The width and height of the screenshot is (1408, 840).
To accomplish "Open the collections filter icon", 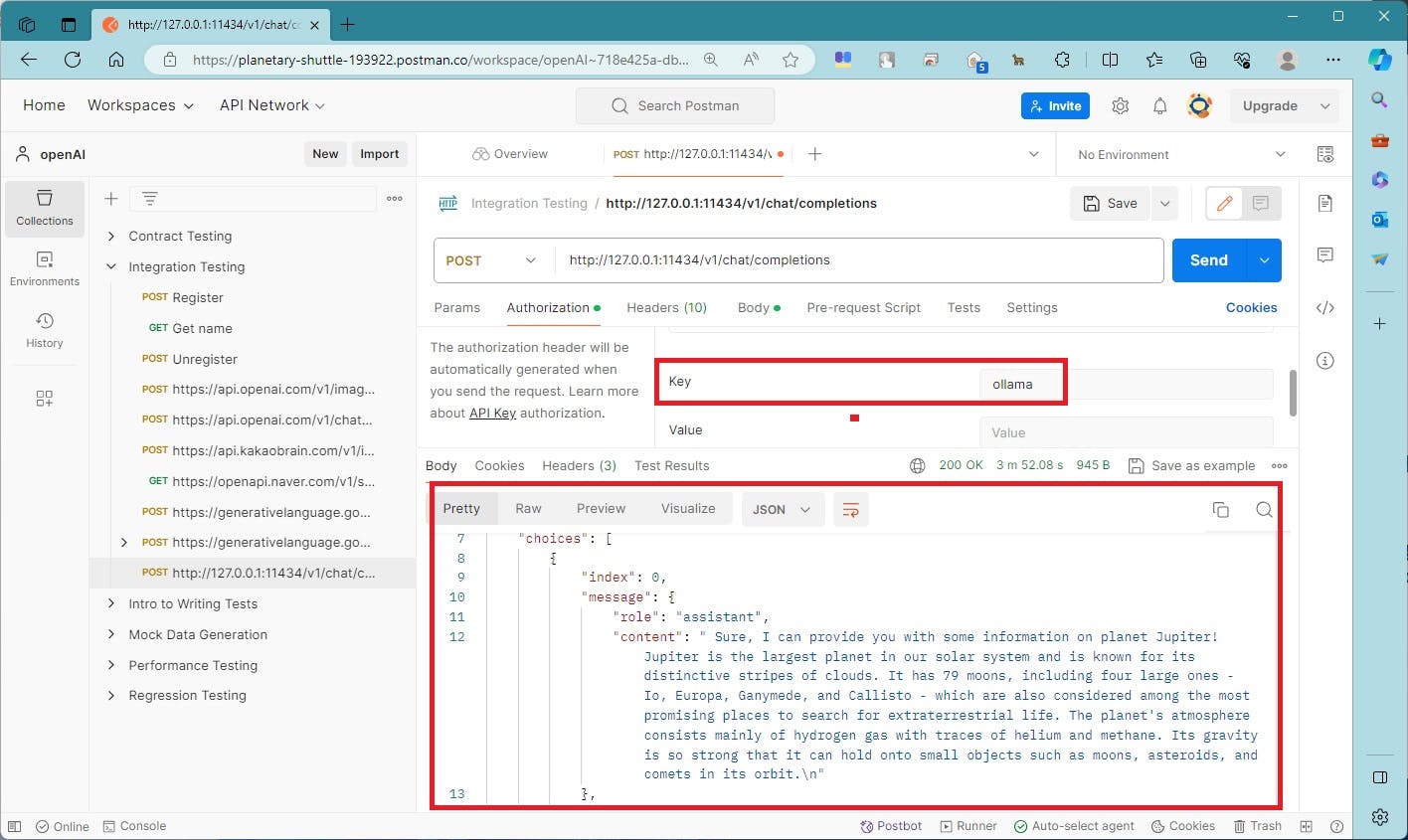I will (x=149, y=199).
